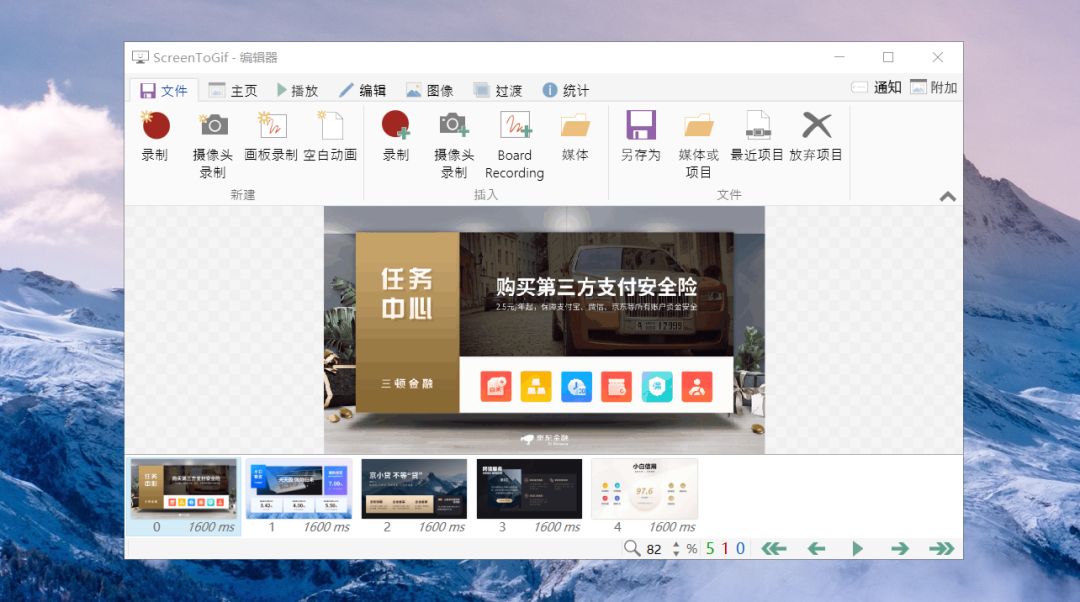
Task: Start a new board recording (画板录制)
Action: tap(271, 136)
